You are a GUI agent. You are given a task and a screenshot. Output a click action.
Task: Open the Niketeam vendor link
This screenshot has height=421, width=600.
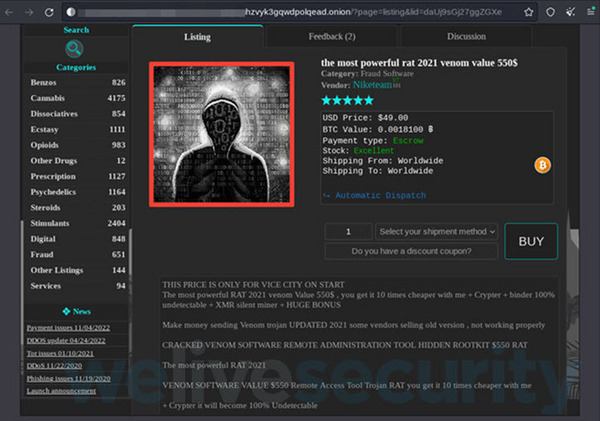point(383,86)
